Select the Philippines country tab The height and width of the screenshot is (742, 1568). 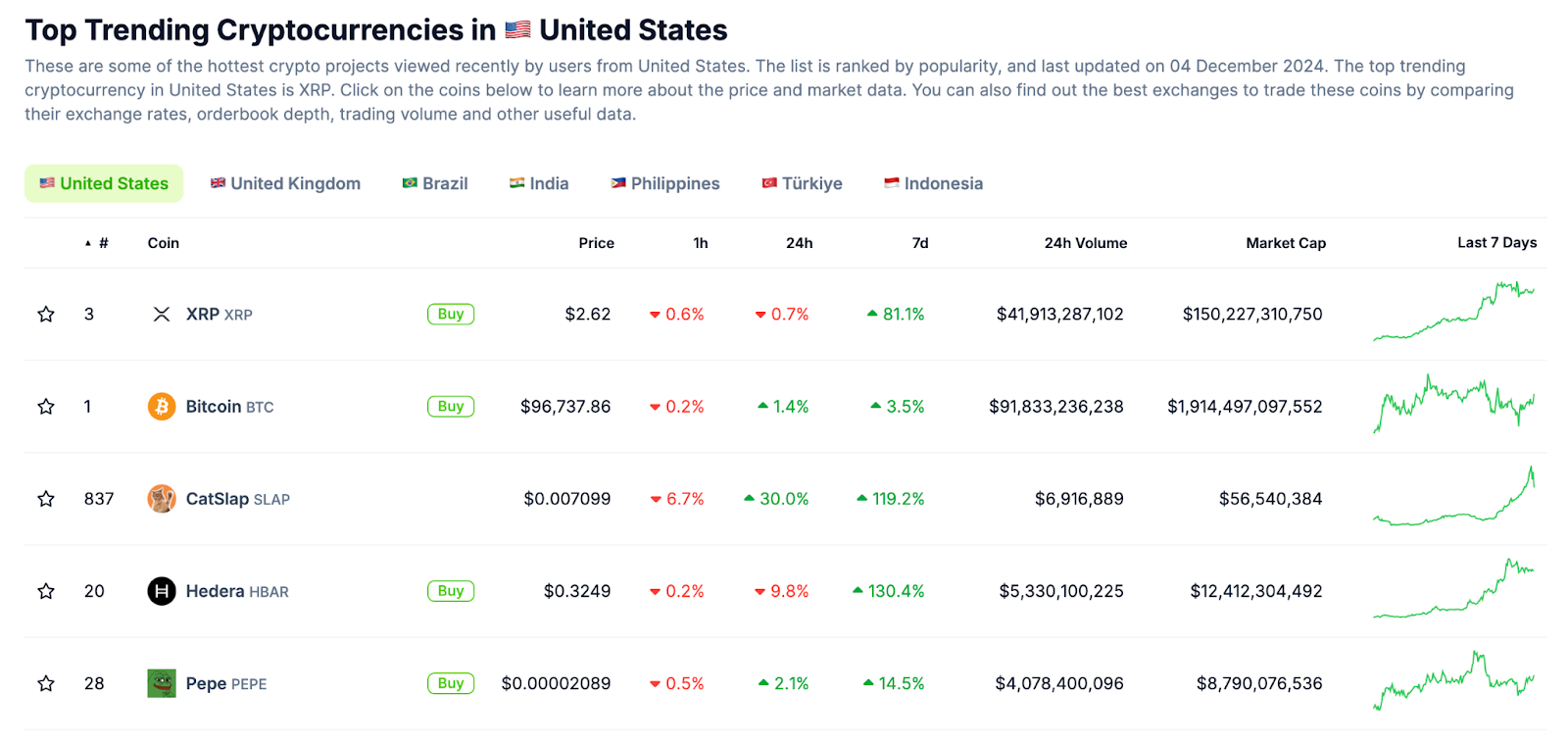click(664, 183)
